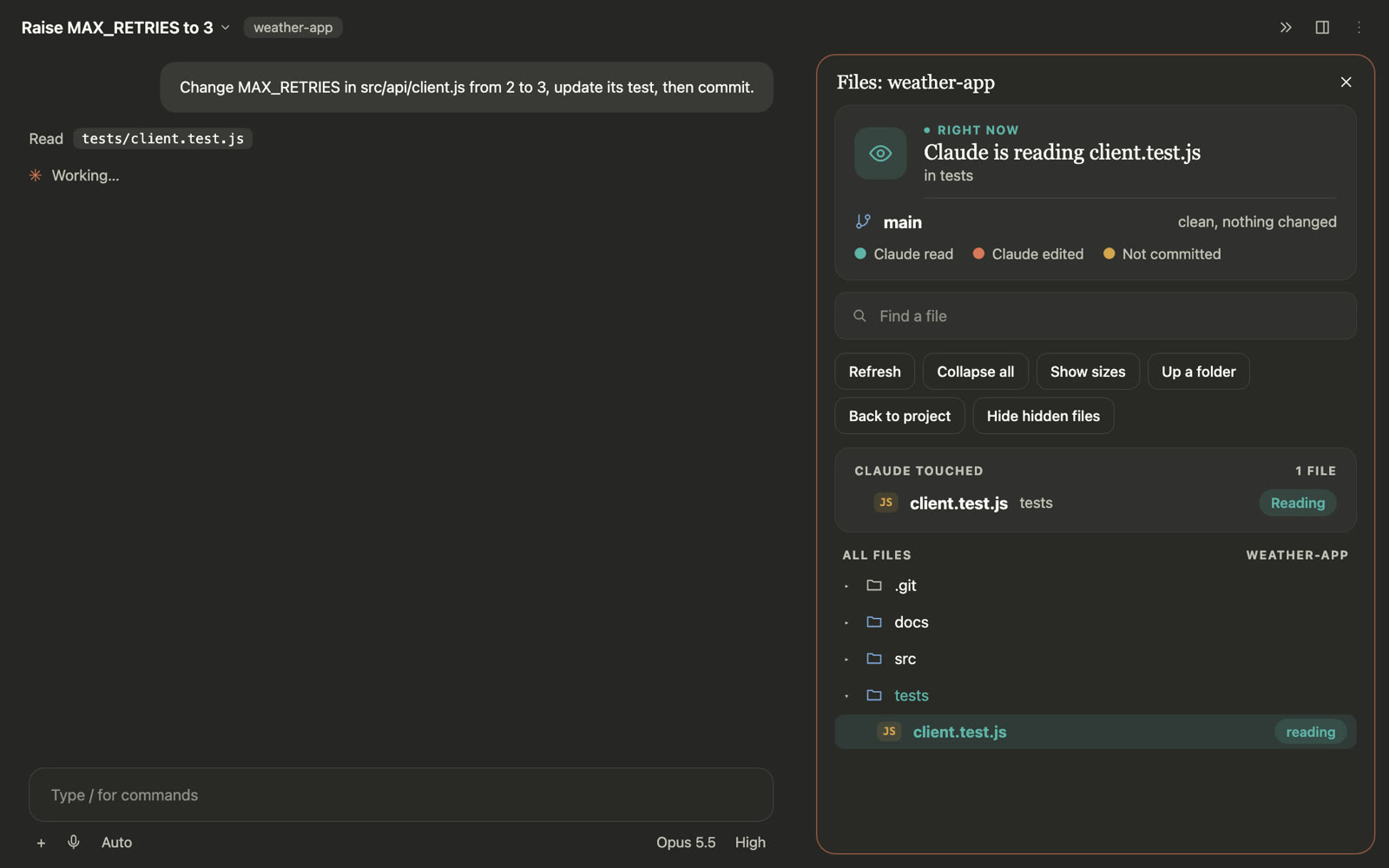Click the docs folder icon
This screenshot has width=1389, height=868.
point(874,621)
